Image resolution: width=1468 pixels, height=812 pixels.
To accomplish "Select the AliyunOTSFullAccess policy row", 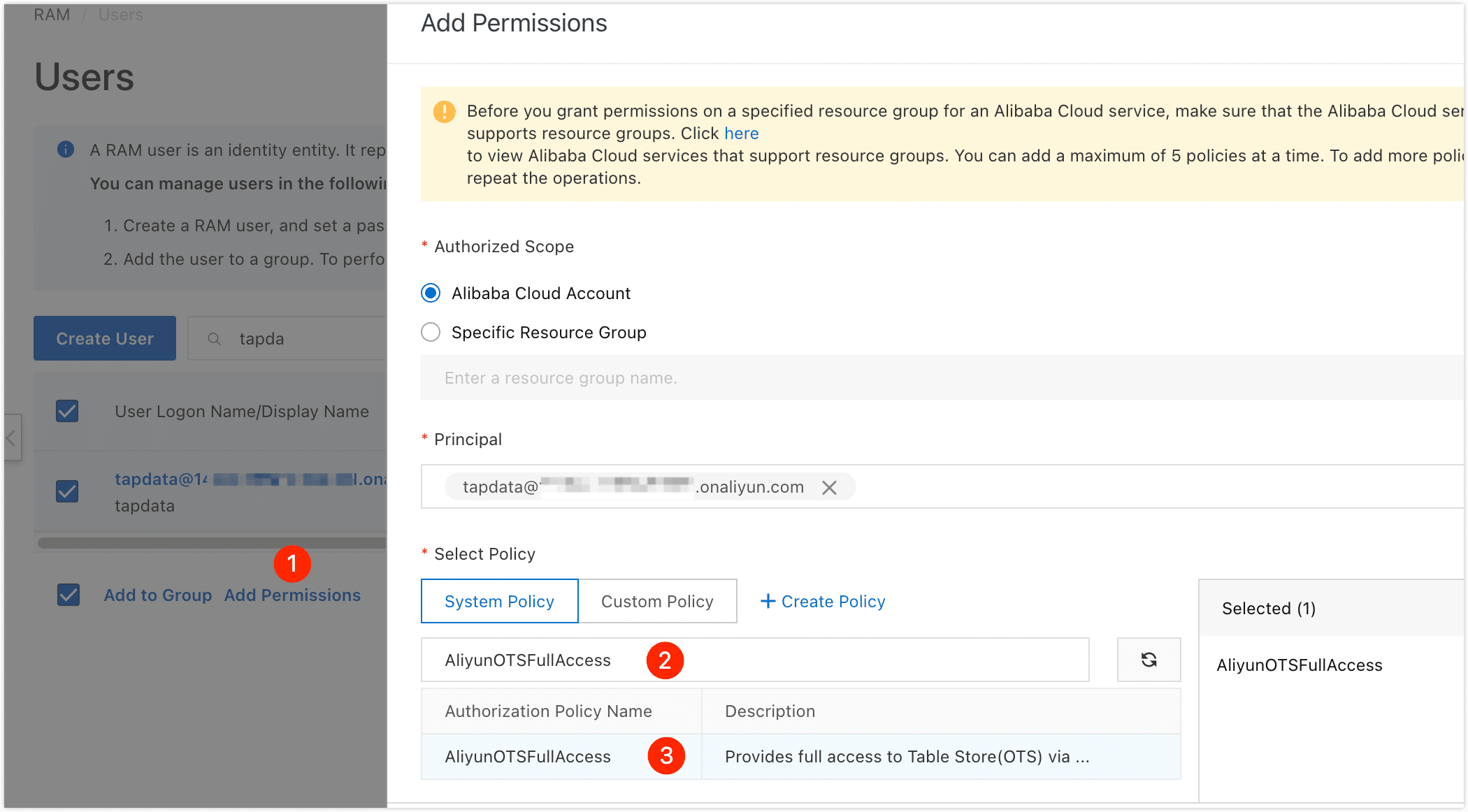I will 528,757.
